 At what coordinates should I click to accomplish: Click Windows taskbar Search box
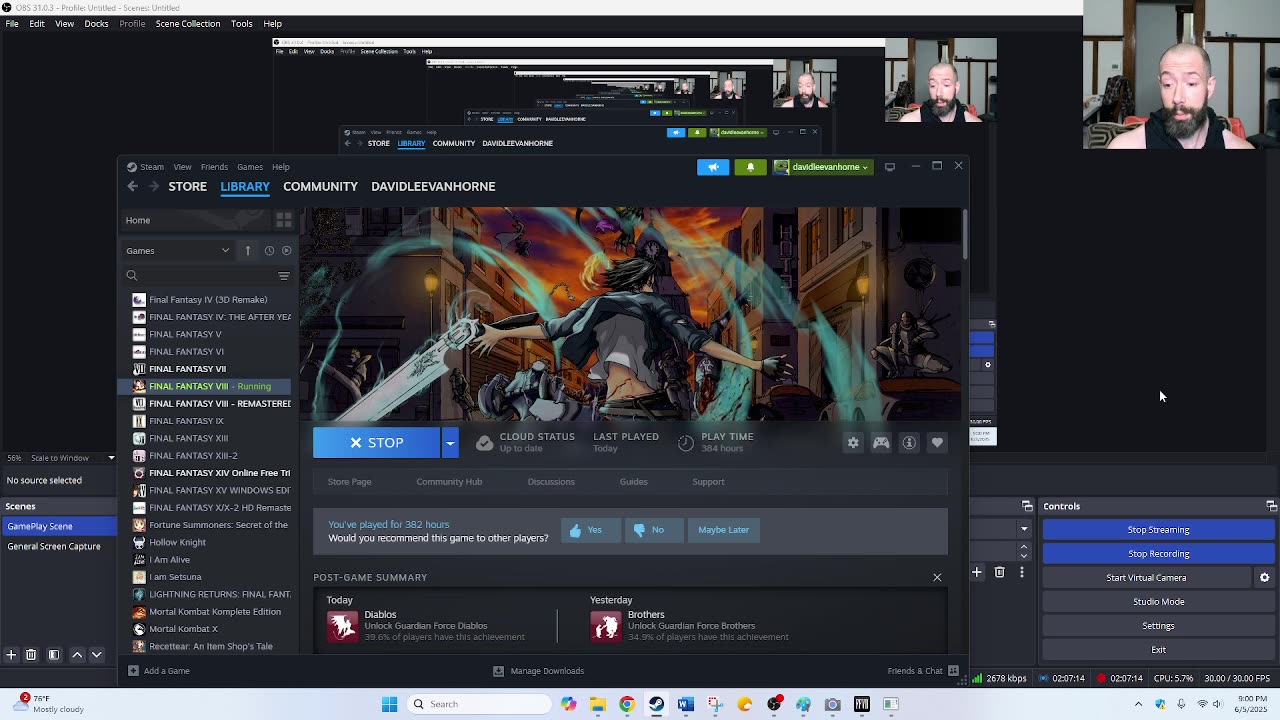point(479,704)
